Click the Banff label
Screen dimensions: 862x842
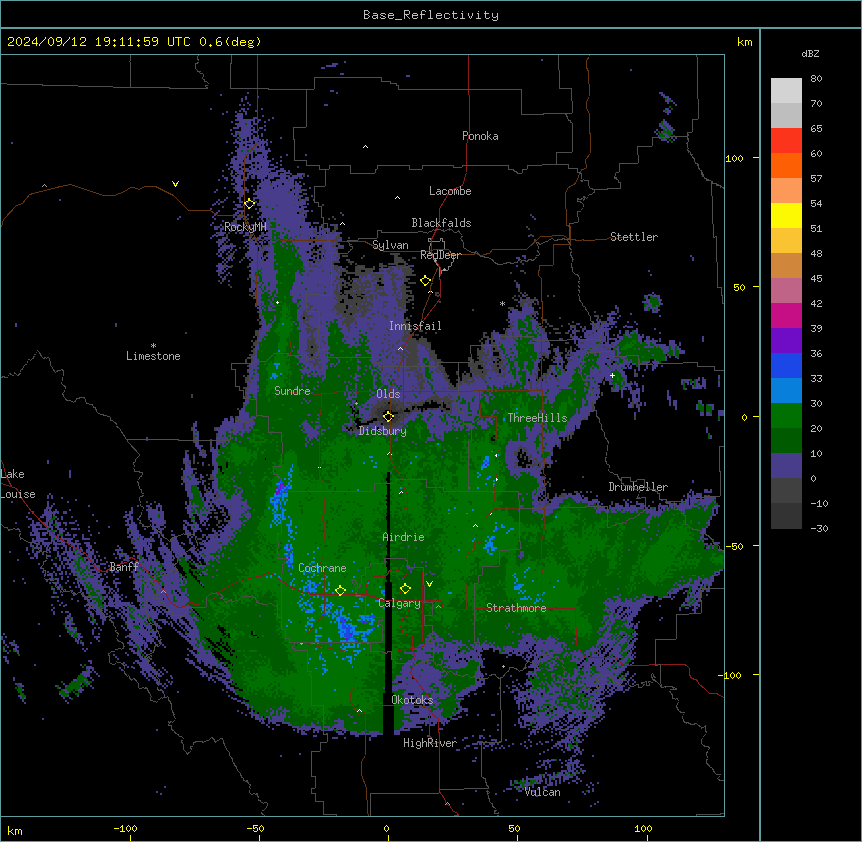coord(124,567)
